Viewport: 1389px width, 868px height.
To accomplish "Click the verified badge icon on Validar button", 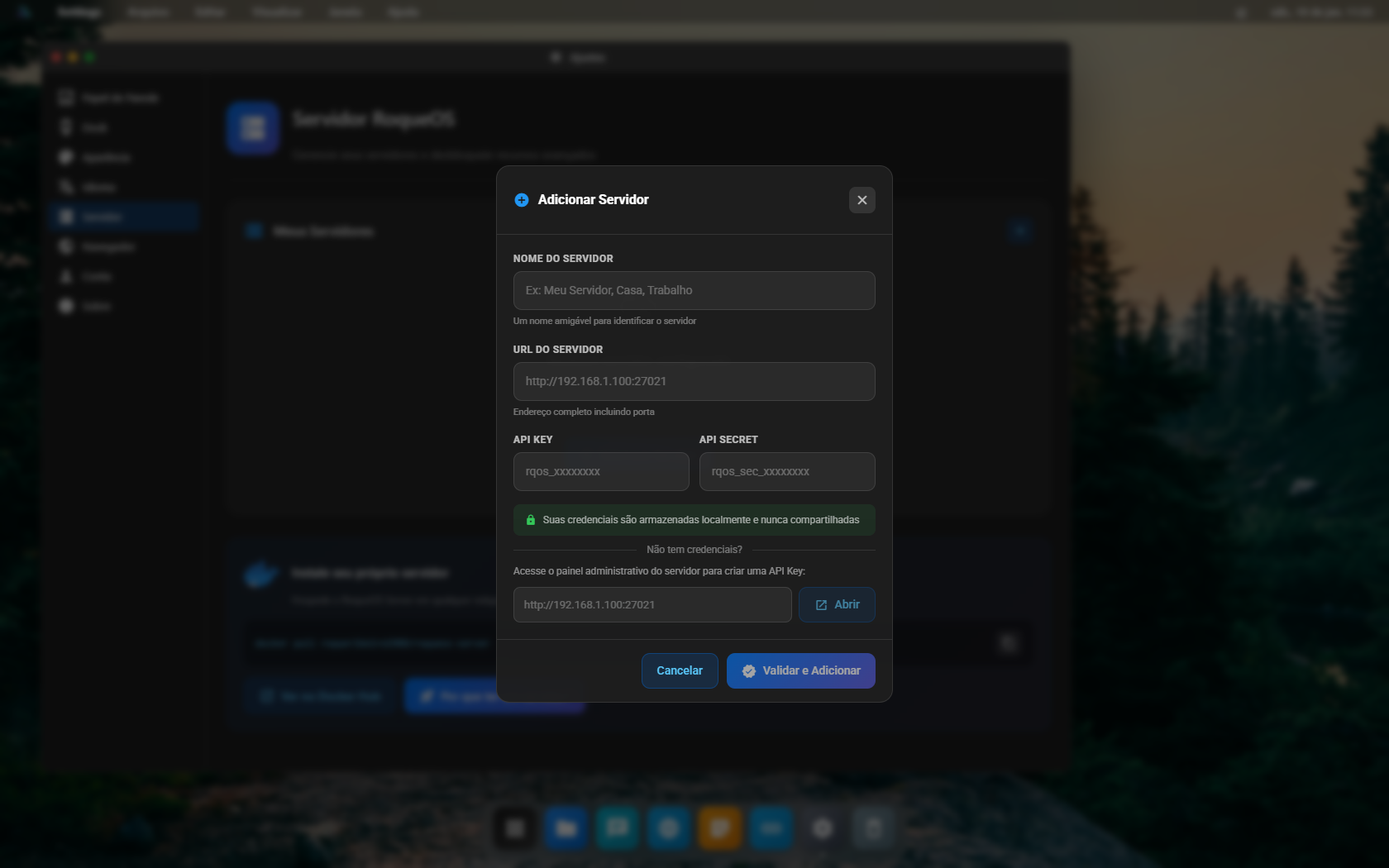I will click(749, 671).
